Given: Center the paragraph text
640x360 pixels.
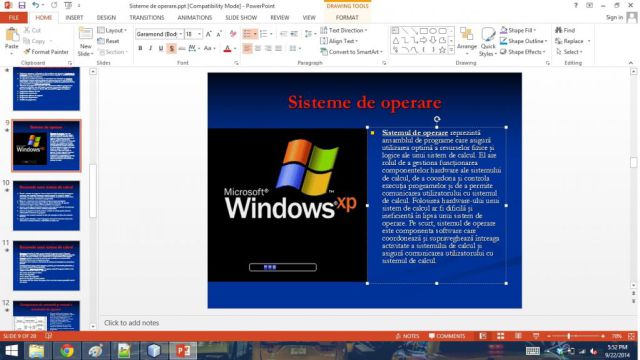Looking at the screenshot, I should (x=258, y=48).
